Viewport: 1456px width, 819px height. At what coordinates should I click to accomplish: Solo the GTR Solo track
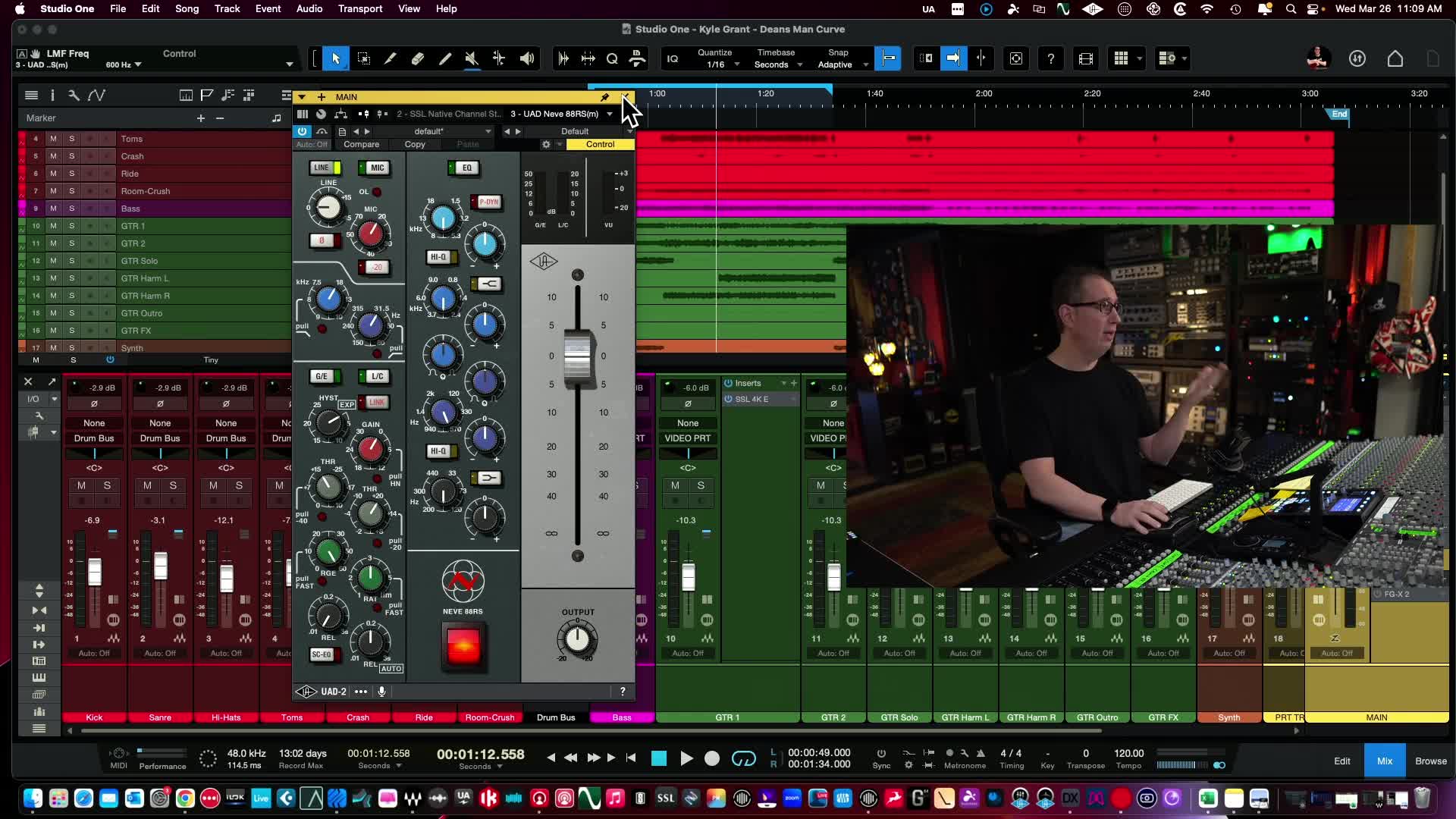pyautogui.click(x=72, y=261)
